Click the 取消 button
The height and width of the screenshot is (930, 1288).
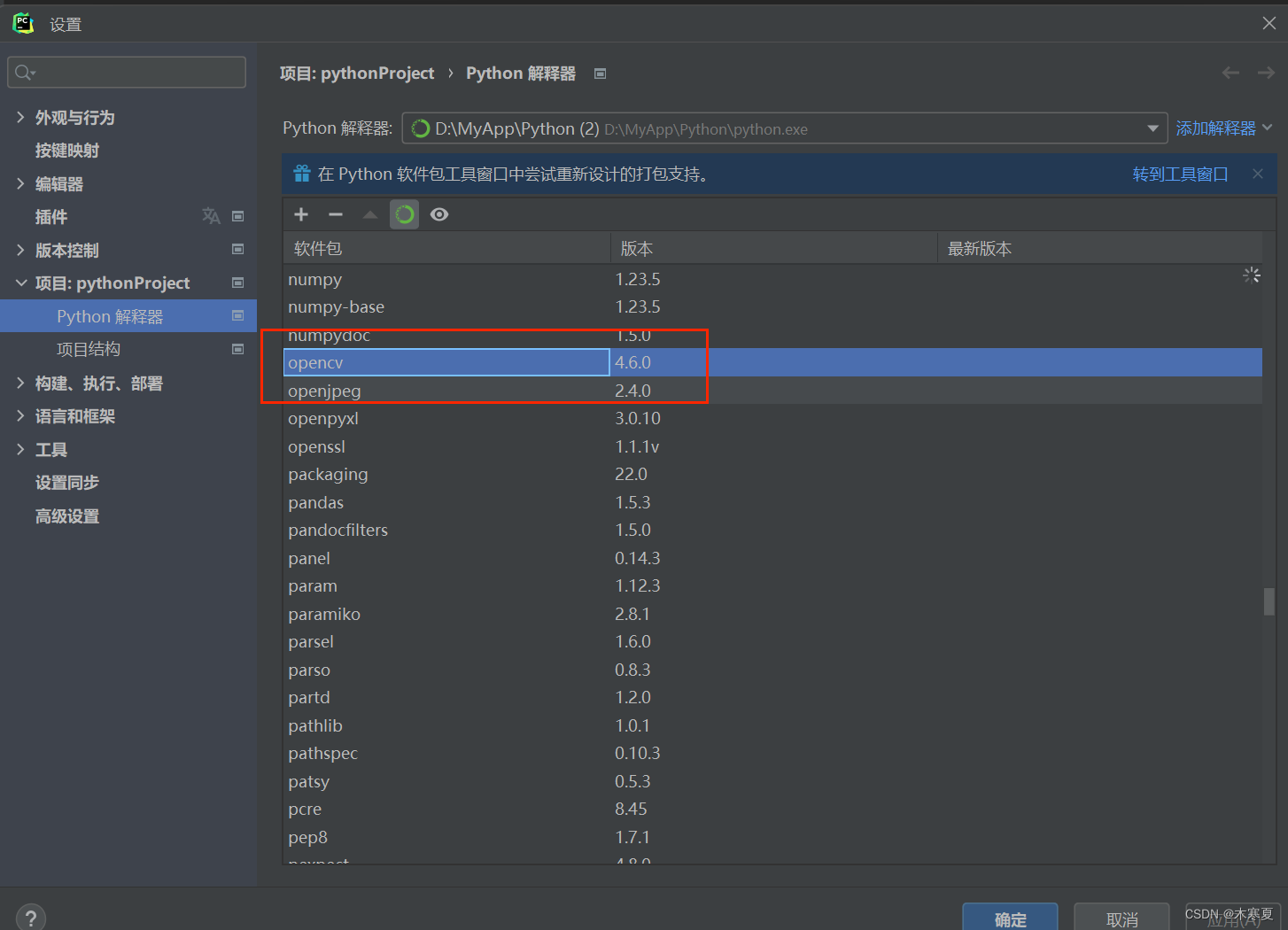pos(1122,918)
